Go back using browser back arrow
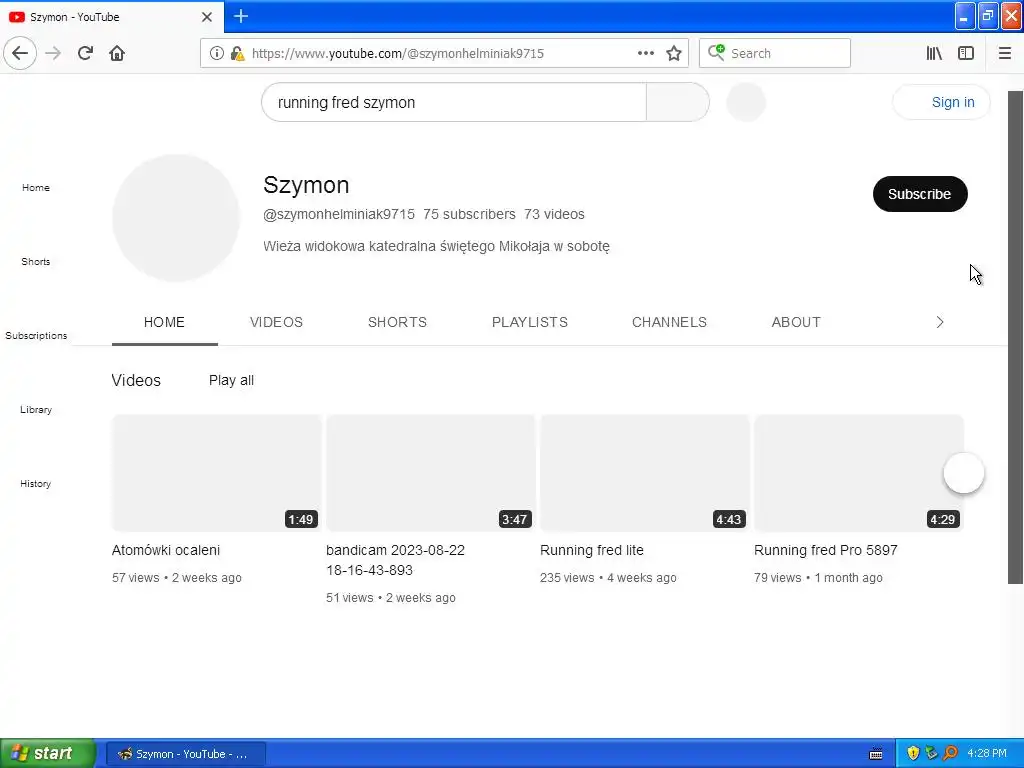This screenshot has height=768, width=1024. pyautogui.click(x=20, y=53)
